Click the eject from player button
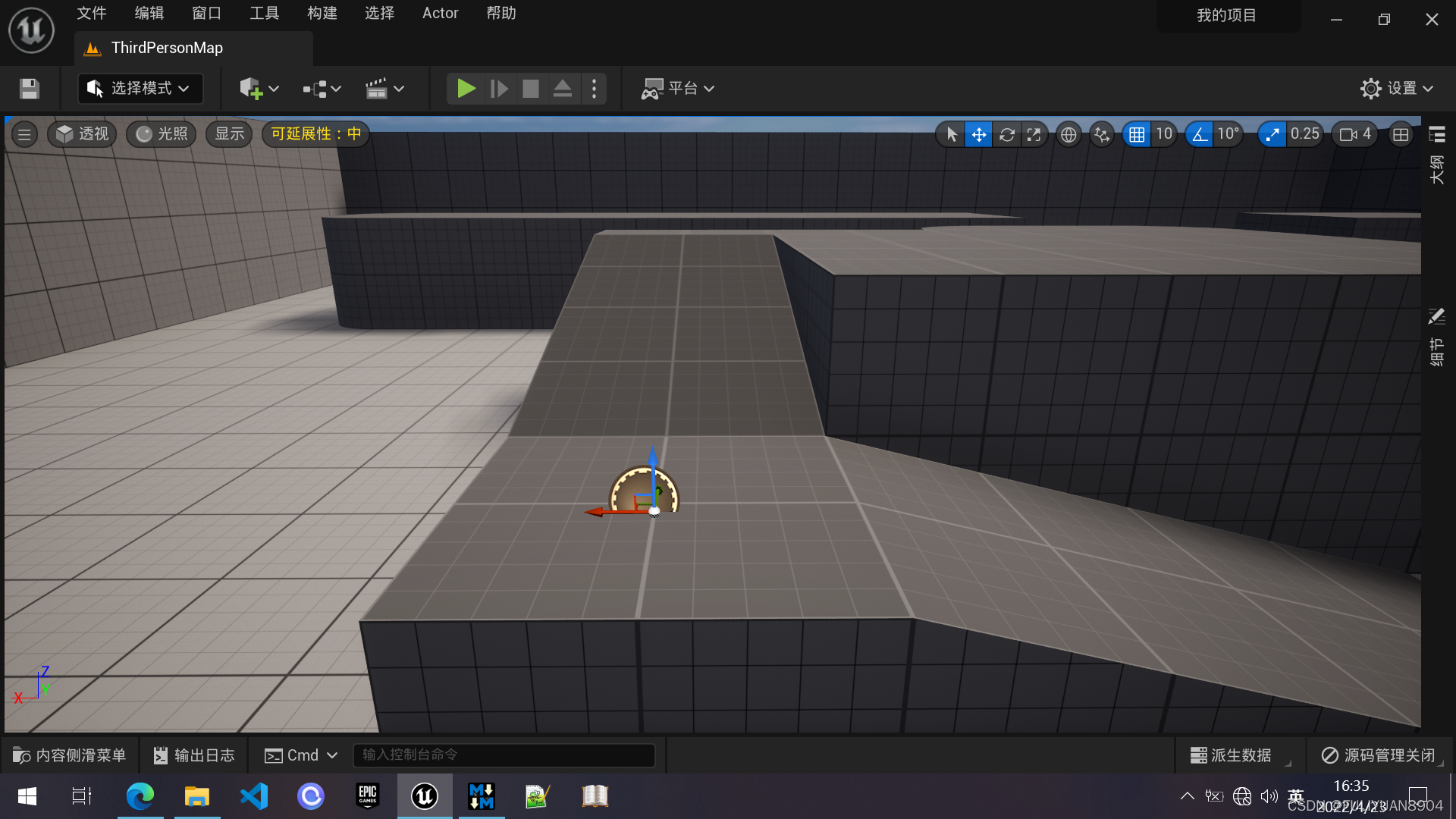Image resolution: width=1456 pixels, height=819 pixels. click(563, 89)
